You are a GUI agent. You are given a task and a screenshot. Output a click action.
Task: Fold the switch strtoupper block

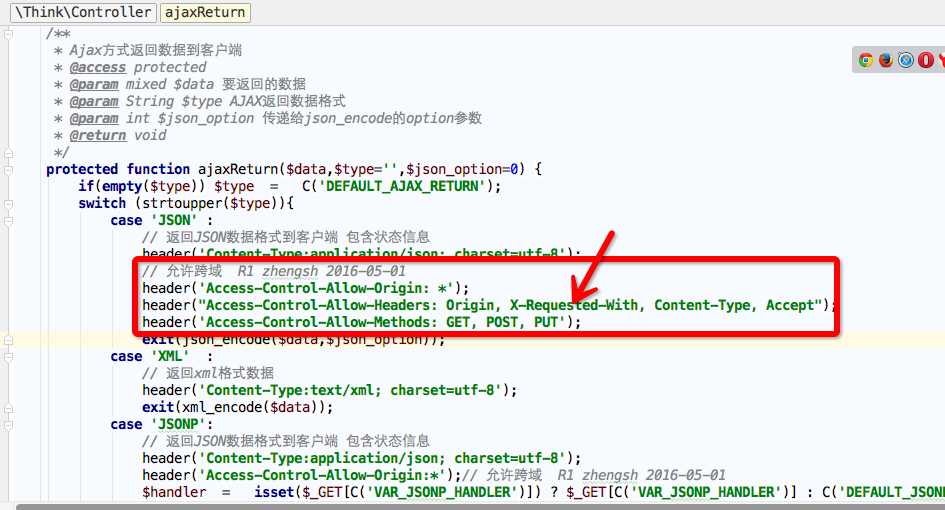[x=8, y=204]
